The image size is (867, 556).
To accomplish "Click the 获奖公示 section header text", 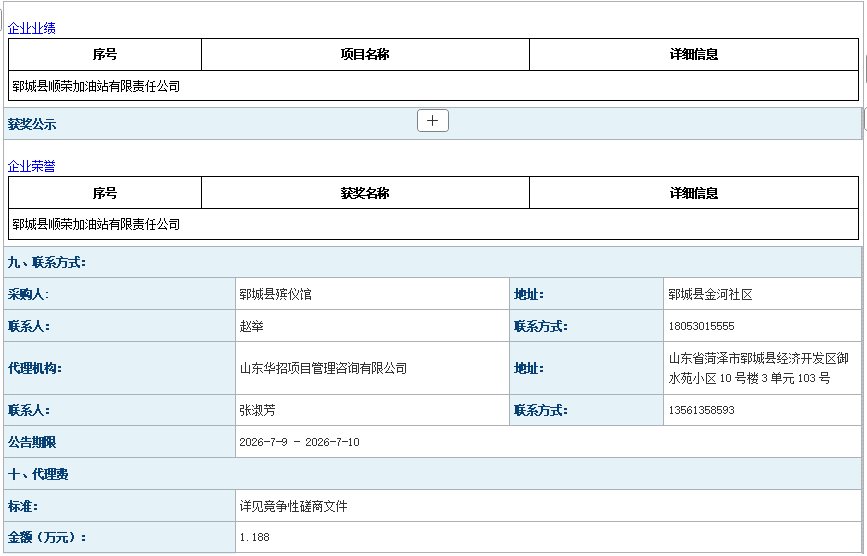I will [32, 124].
